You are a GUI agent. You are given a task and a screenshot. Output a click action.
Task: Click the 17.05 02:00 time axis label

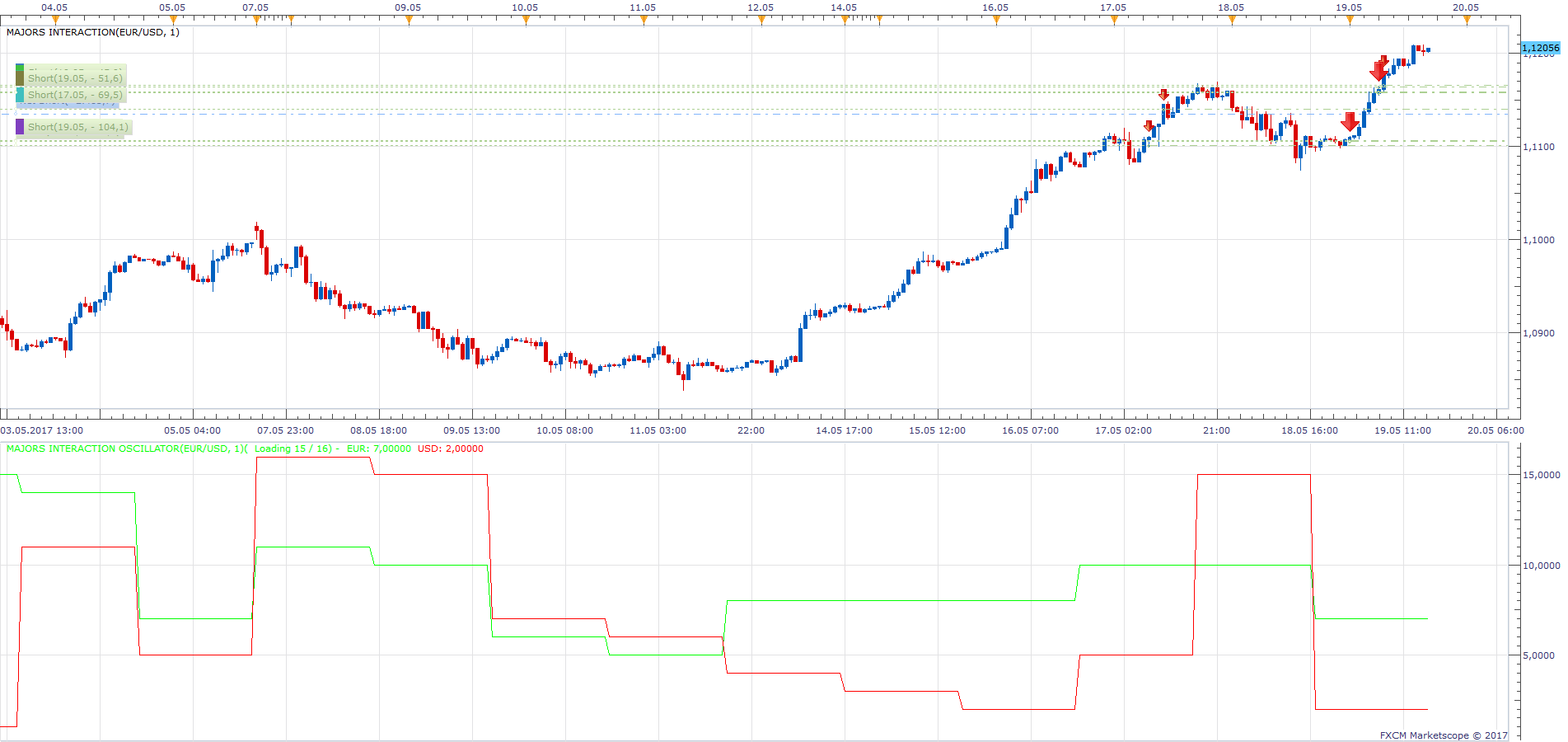pos(1123,430)
